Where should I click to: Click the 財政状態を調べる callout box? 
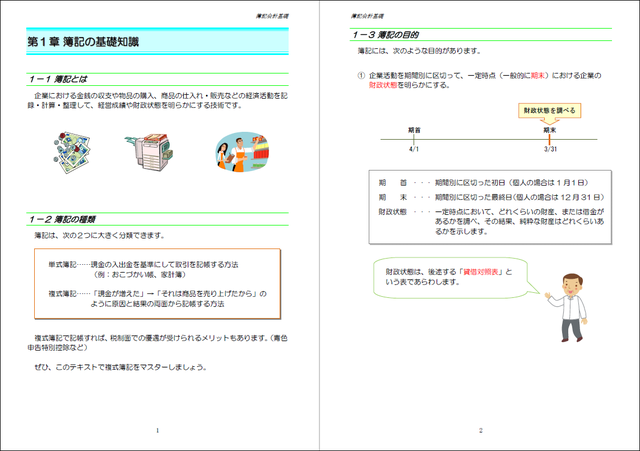[549, 111]
